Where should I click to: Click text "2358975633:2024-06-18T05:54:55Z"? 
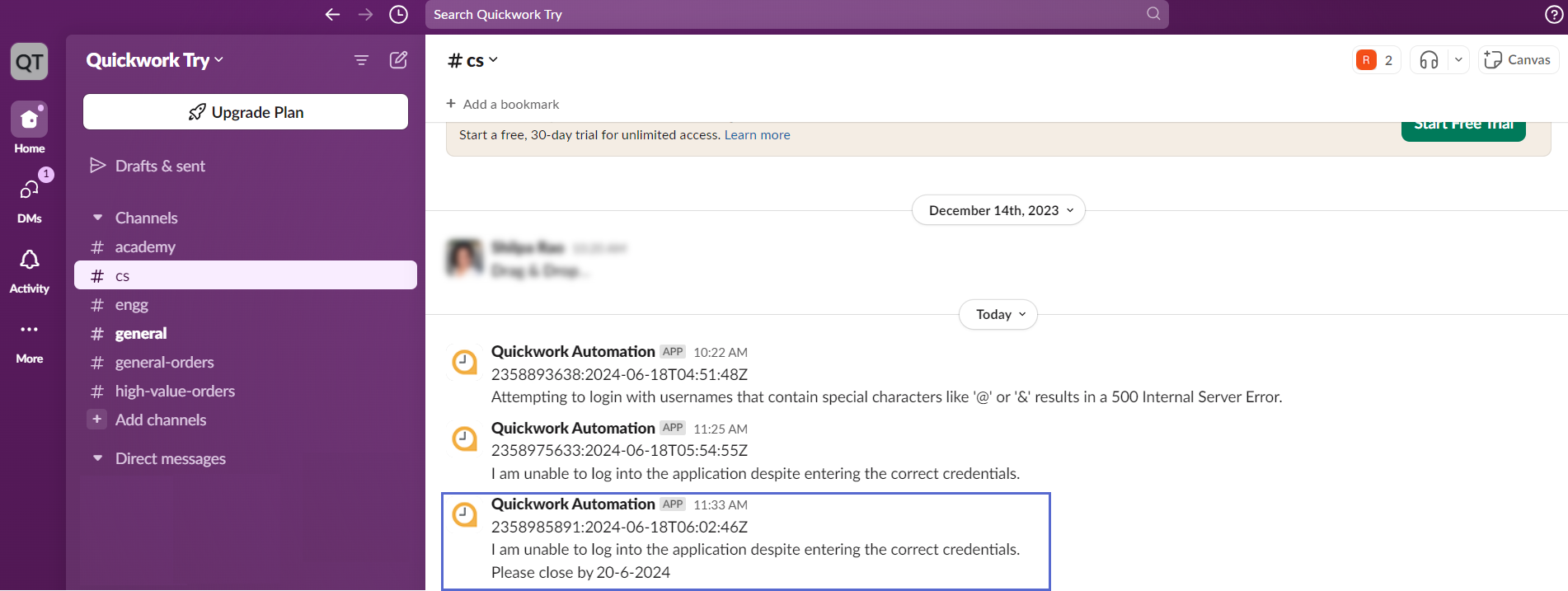619,450
